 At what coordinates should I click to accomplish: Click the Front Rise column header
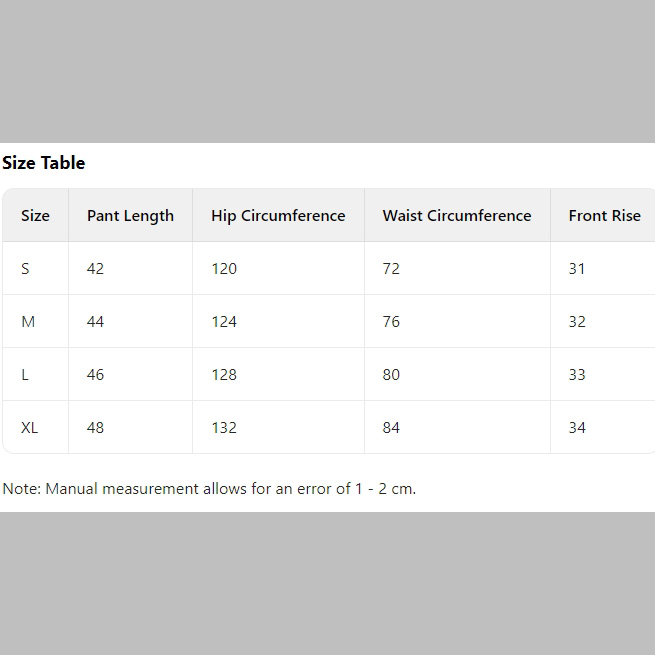[x=604, y=216]
